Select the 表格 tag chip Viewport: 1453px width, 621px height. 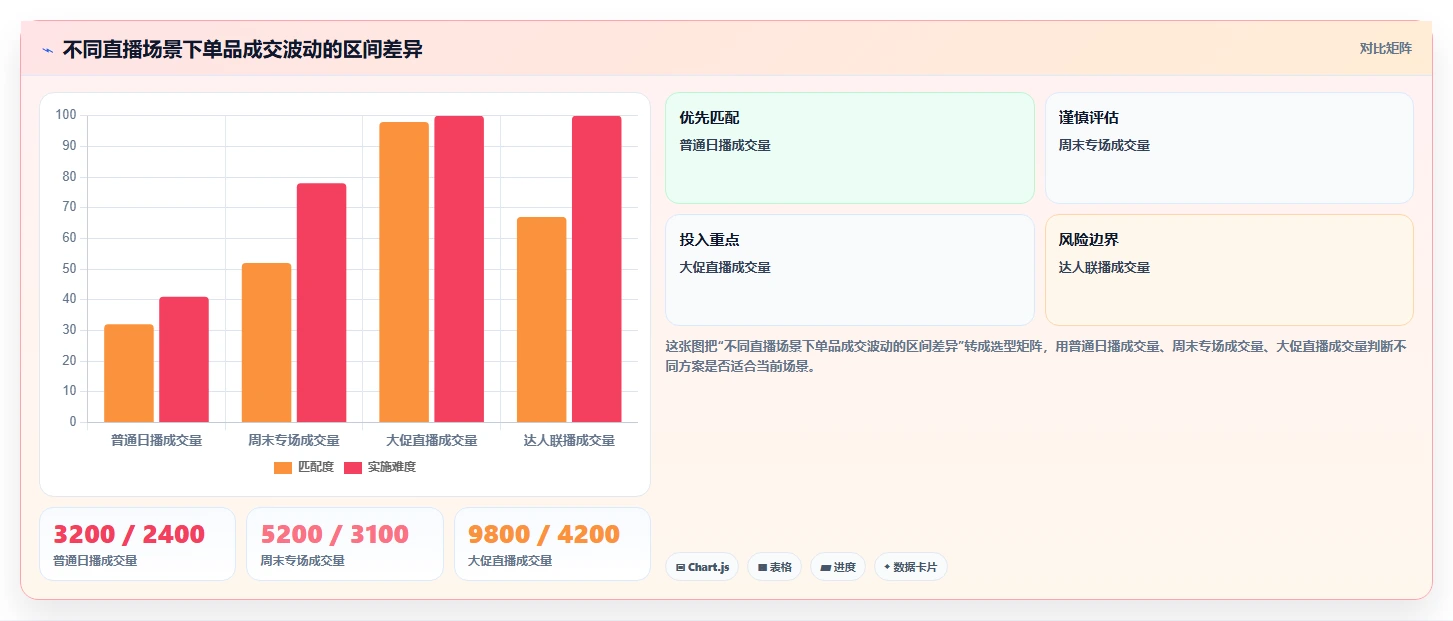tap(774, 567)
